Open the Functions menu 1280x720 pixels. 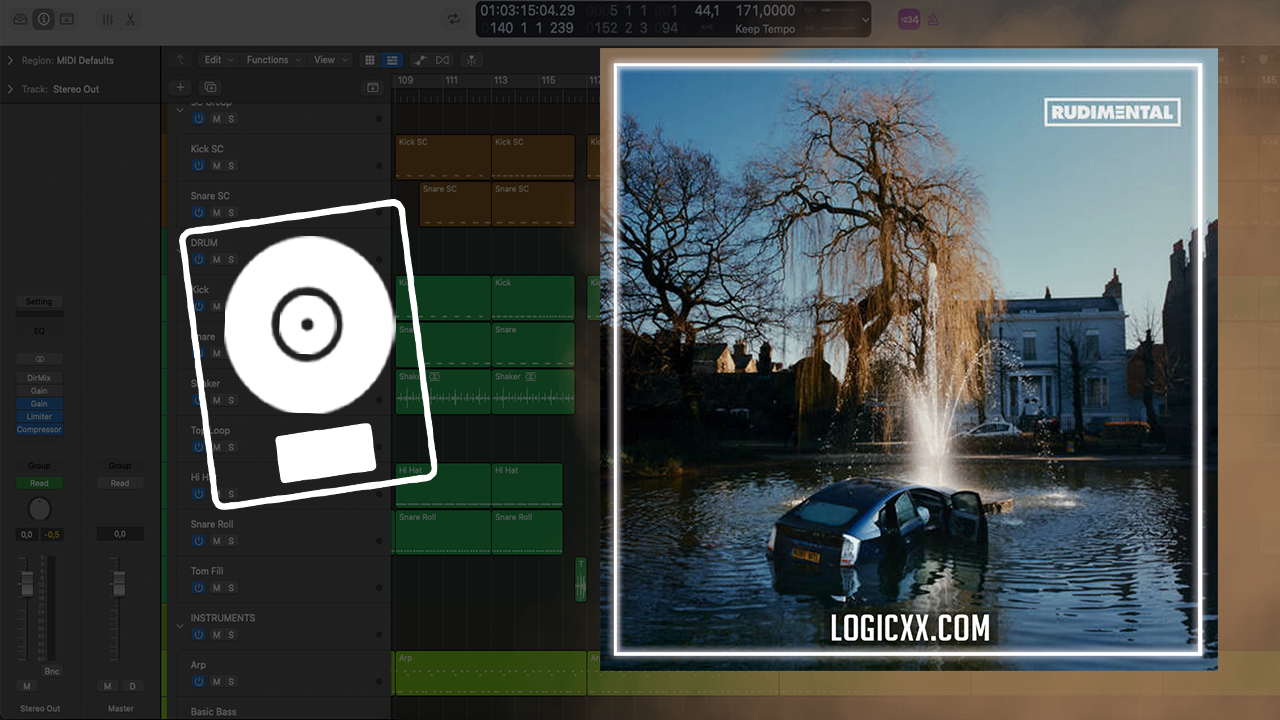coord(272,60)
